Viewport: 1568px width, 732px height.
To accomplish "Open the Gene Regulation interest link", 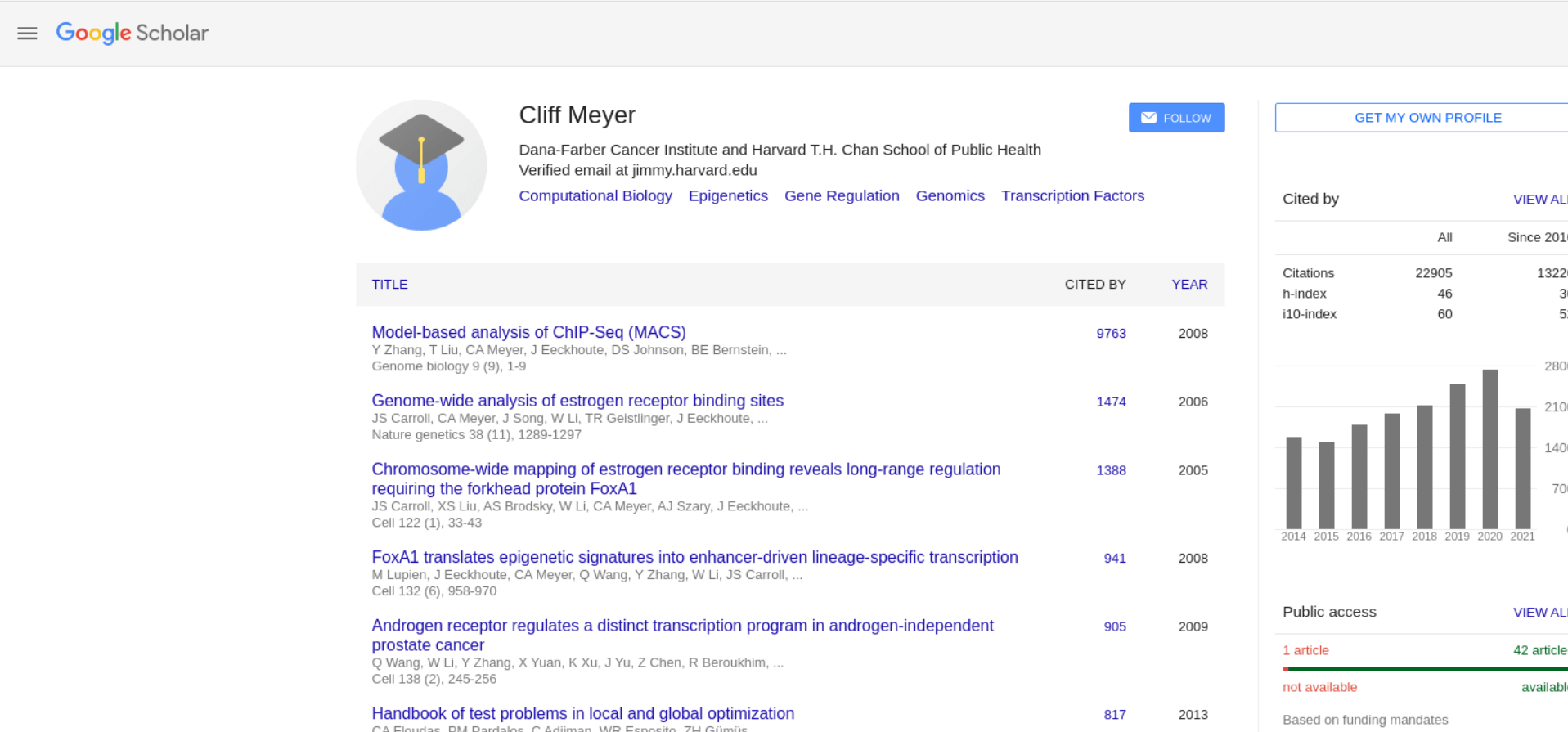I will (842, 195).
